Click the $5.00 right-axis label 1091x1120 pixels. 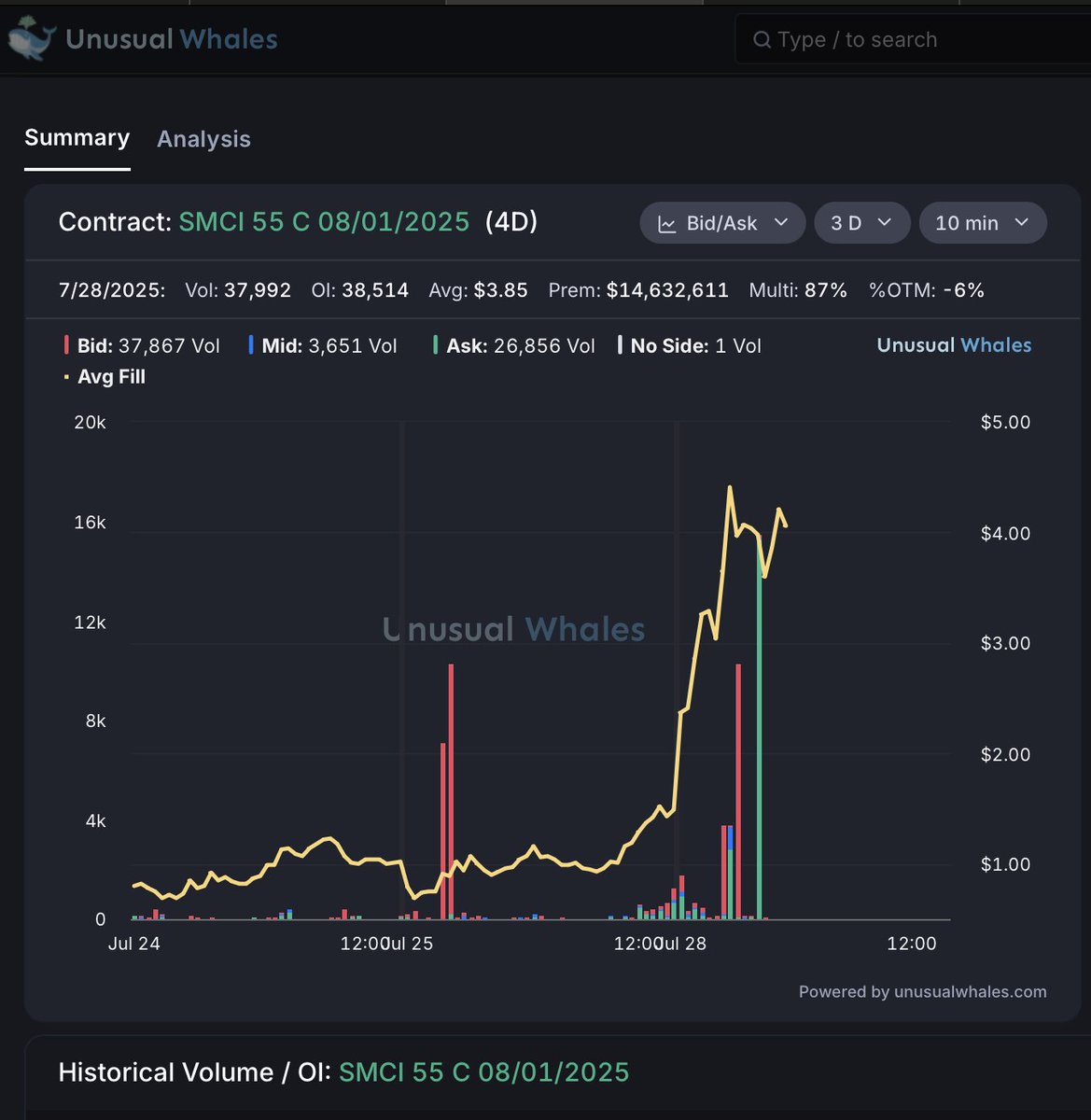coord(1005,422)
